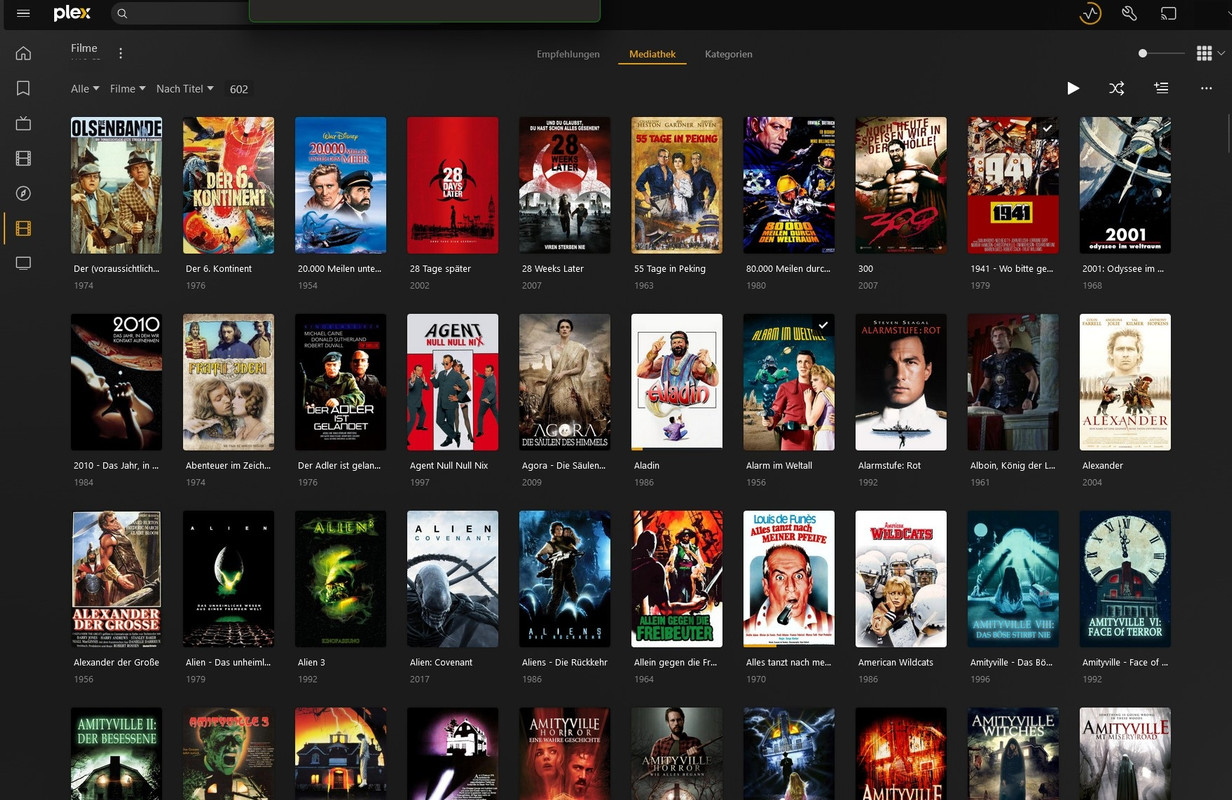Click title Alexander der Große
This screenshot has height=800, width=1232.
[116, 663]
